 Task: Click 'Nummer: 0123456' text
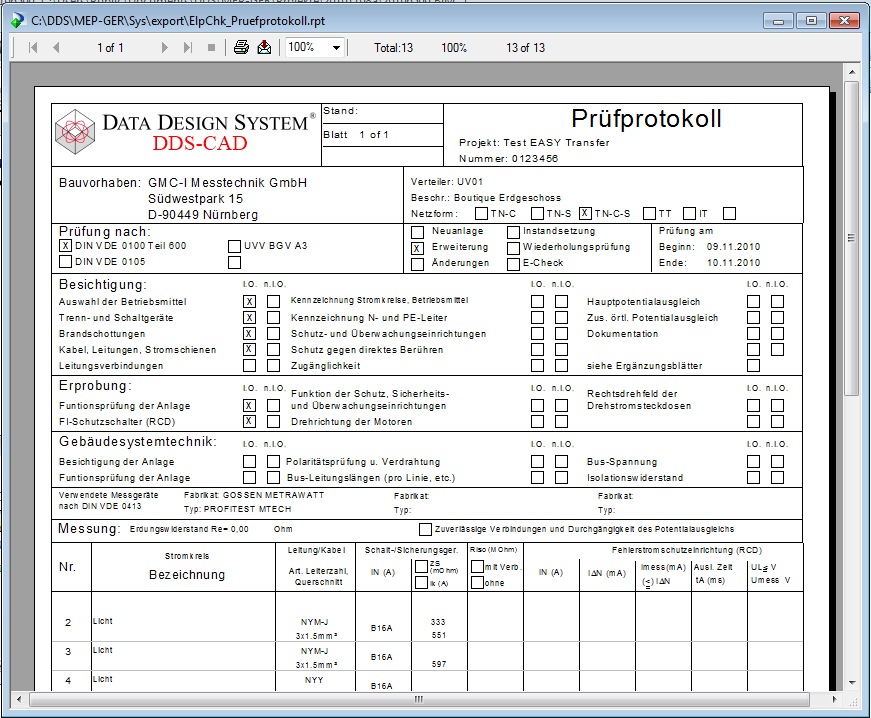pos(508,159)
